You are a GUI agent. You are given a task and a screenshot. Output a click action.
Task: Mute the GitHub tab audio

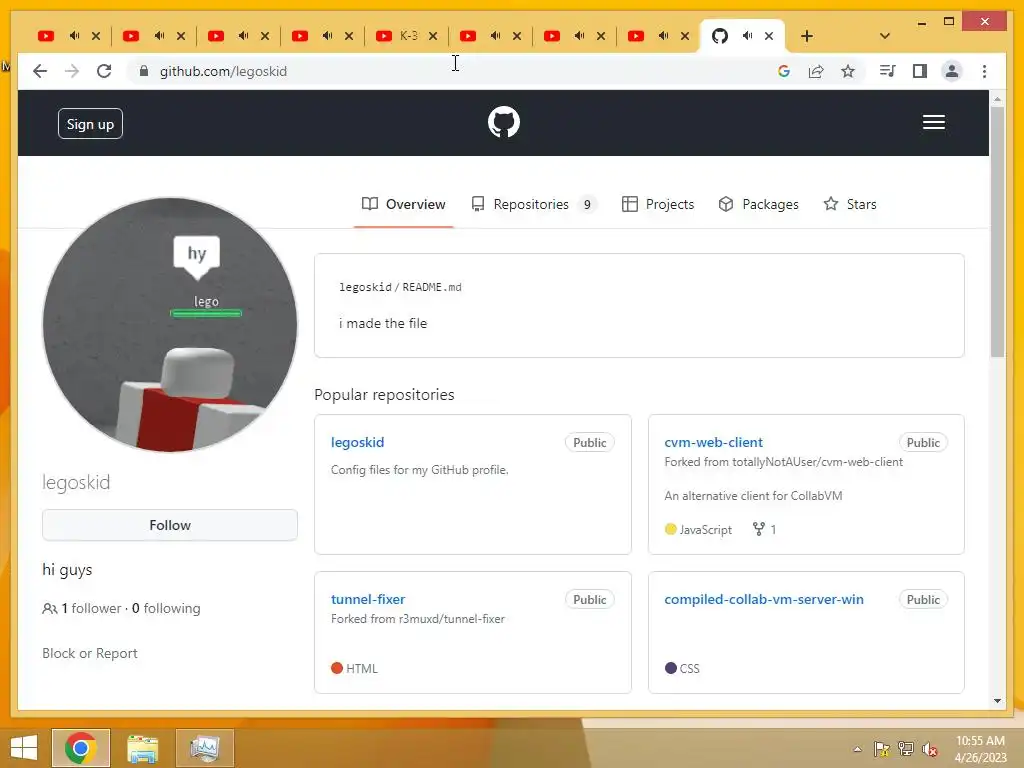(747, 36)
